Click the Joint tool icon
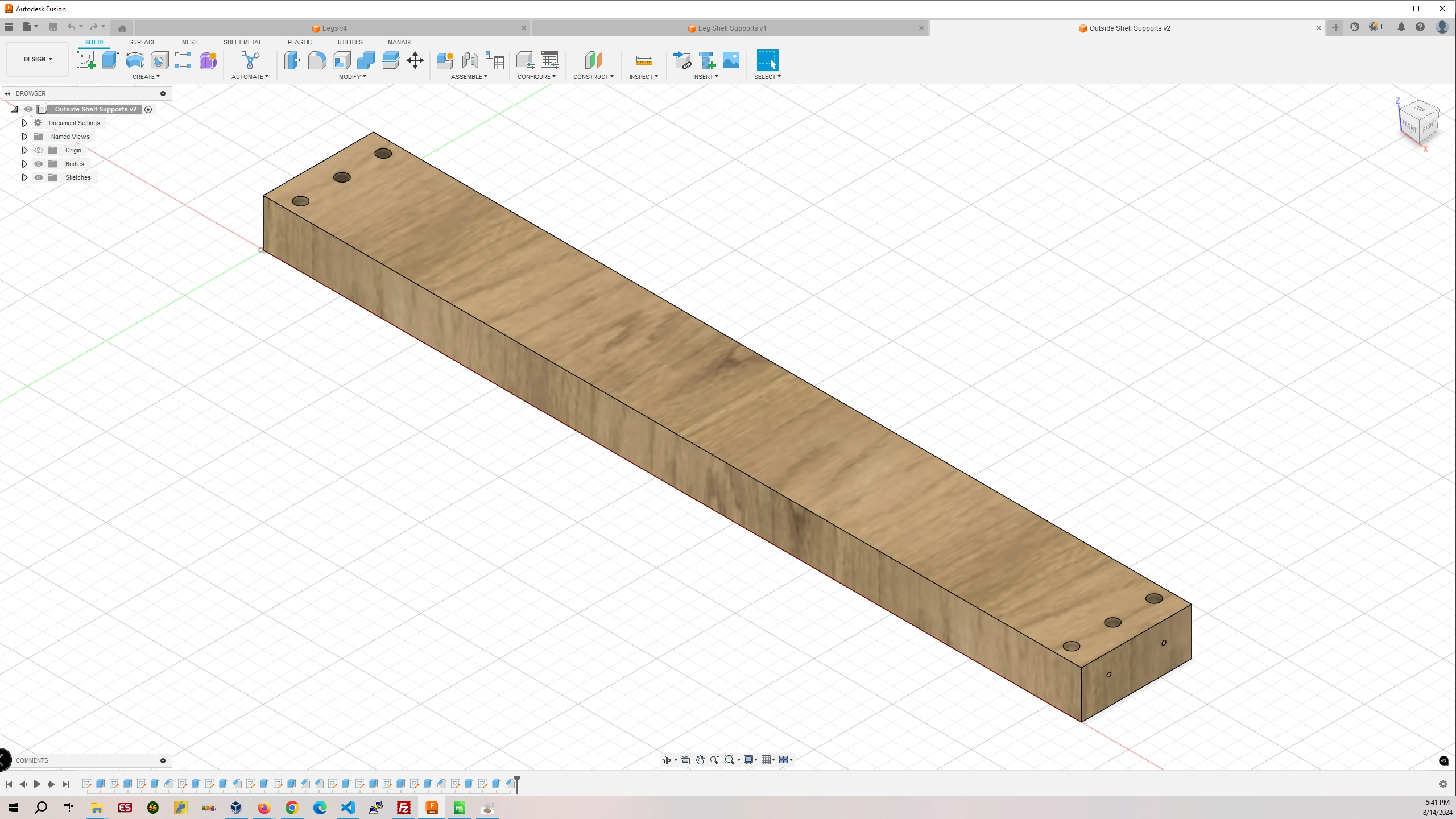The height and width of the screenshot is (819, 1456). (470, 60)
